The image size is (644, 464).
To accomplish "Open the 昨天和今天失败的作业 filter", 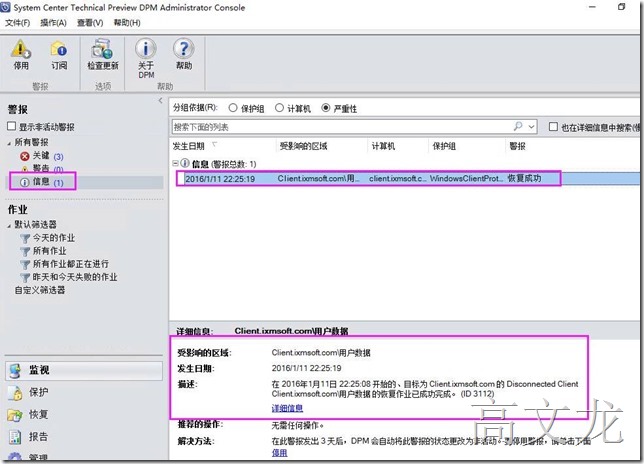I will (69, 277).
